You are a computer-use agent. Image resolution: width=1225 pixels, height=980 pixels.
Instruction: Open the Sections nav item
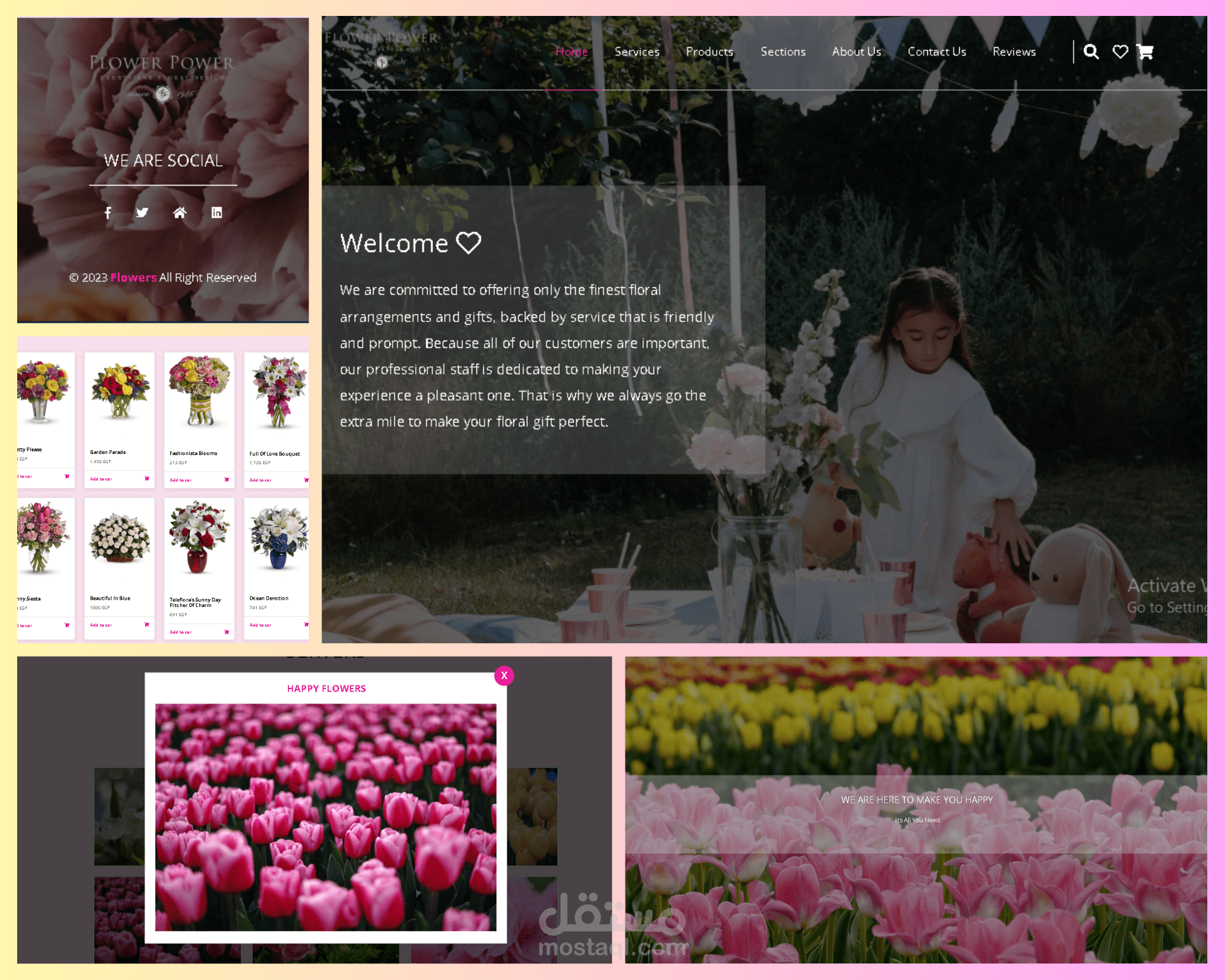(x=783, y=52)
